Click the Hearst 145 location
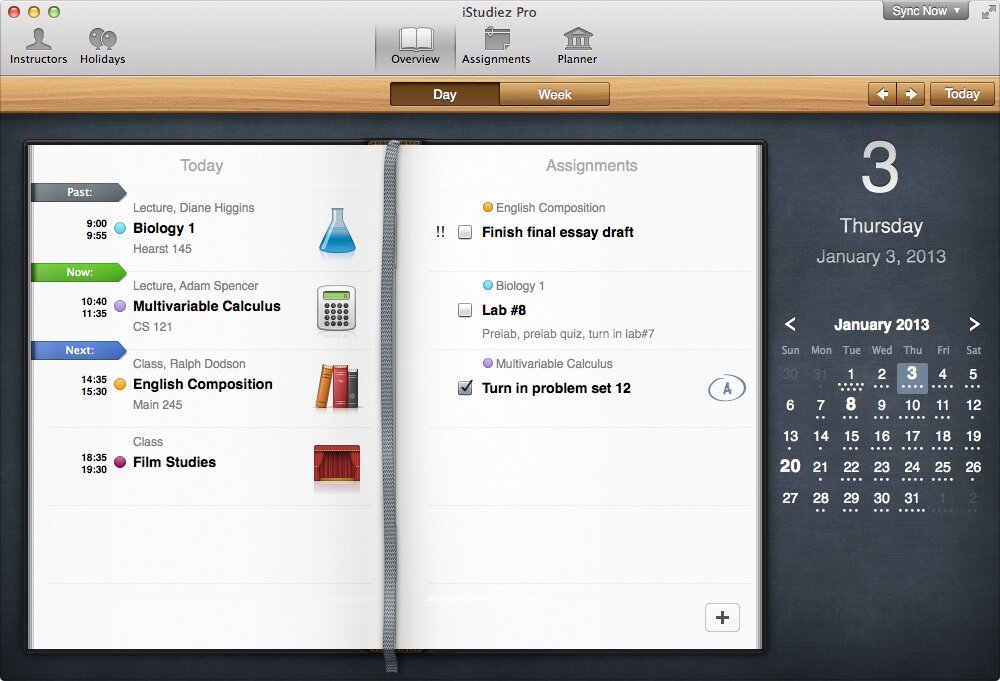Screen dimensions: 1000x681 pos(162,249)
